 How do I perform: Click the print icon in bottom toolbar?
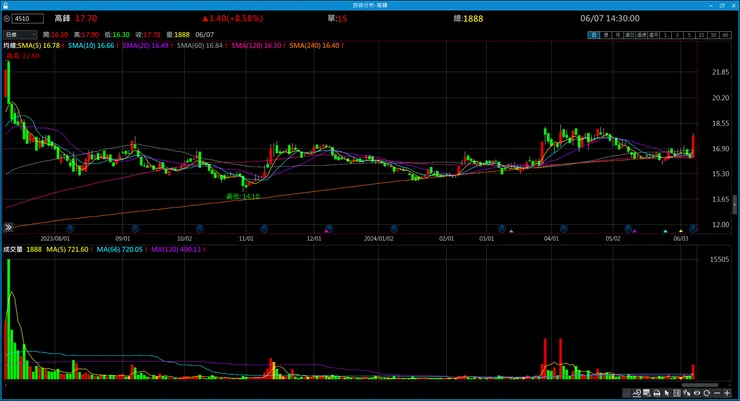[x=657, y=393]
